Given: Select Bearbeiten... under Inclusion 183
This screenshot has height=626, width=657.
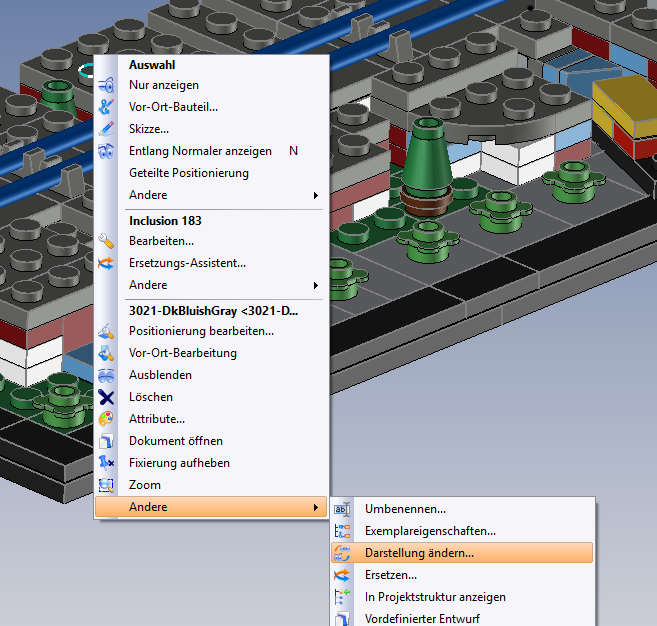Looking at the screenshot, I should coord(211,241).
